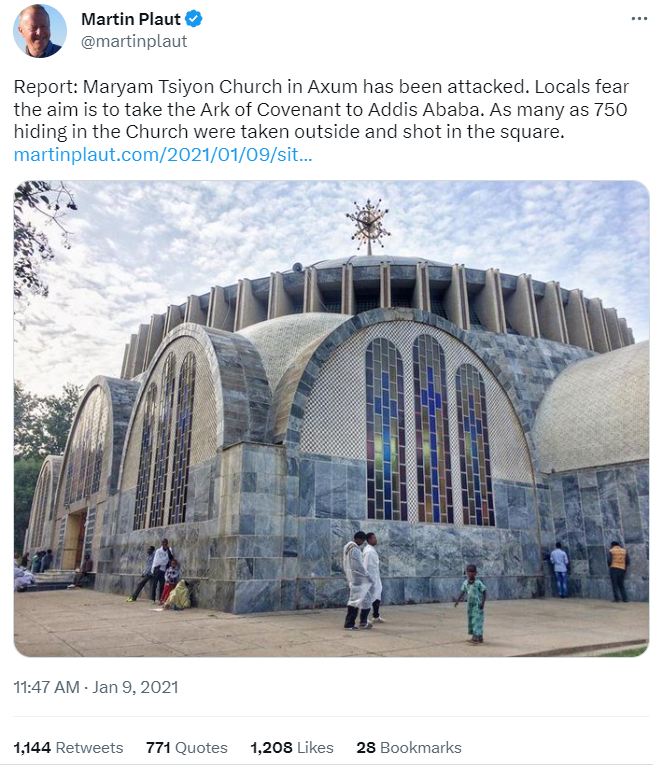The width and height of the screenshot is (653, 765).
Task: Open the three-dot more options menu
Action: 638,19
